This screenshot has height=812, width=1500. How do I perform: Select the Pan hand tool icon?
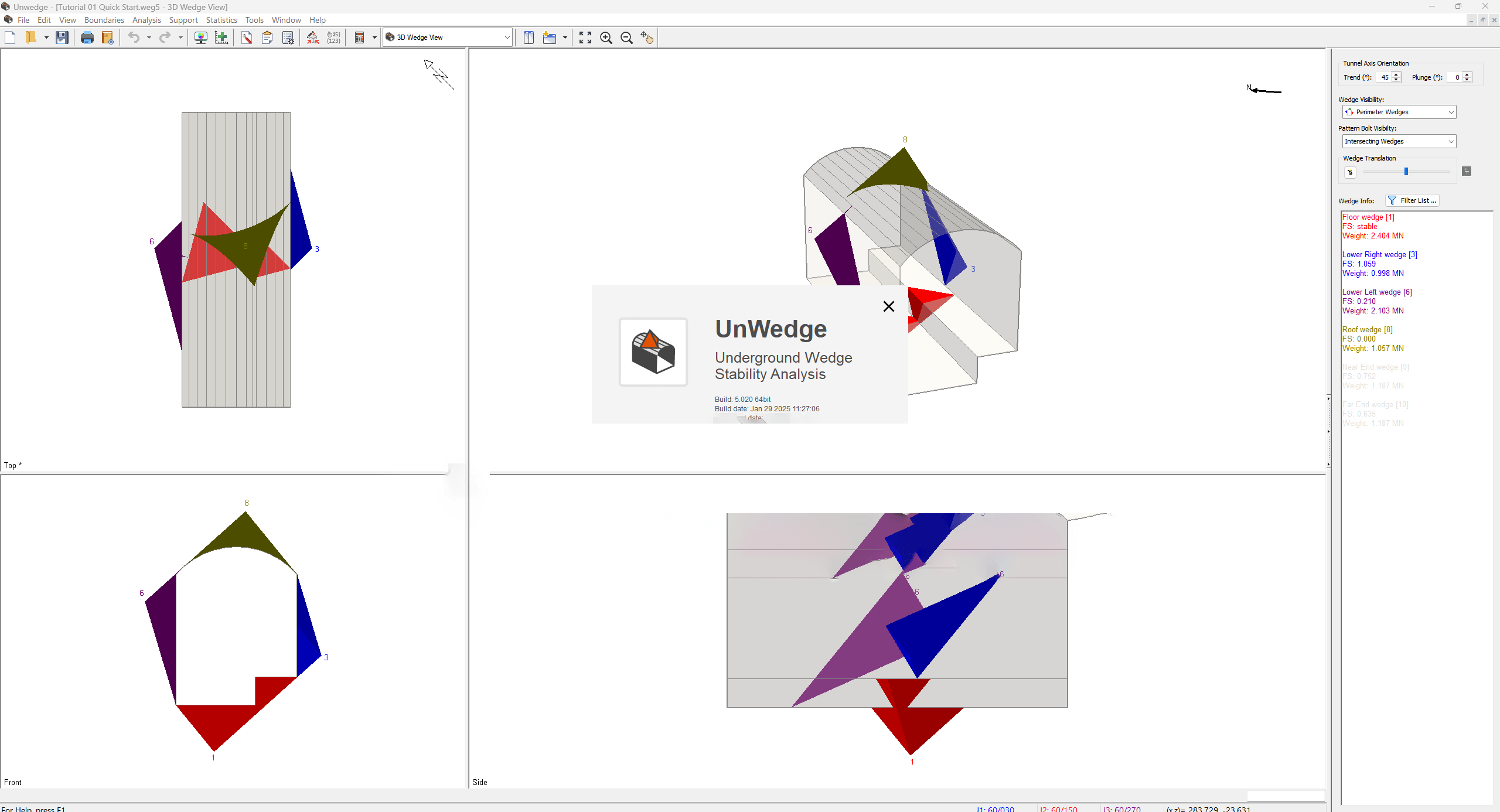tap(647, 37)
